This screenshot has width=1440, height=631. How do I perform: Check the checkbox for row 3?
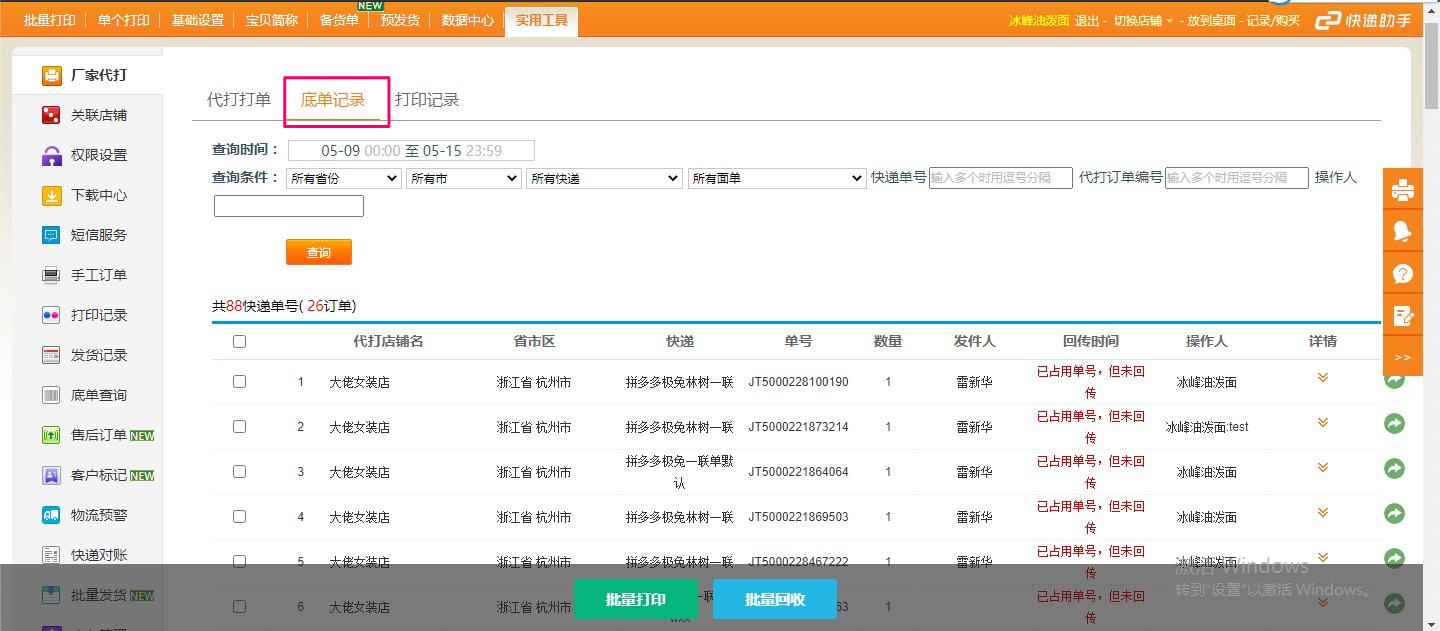tap(239, 471)
